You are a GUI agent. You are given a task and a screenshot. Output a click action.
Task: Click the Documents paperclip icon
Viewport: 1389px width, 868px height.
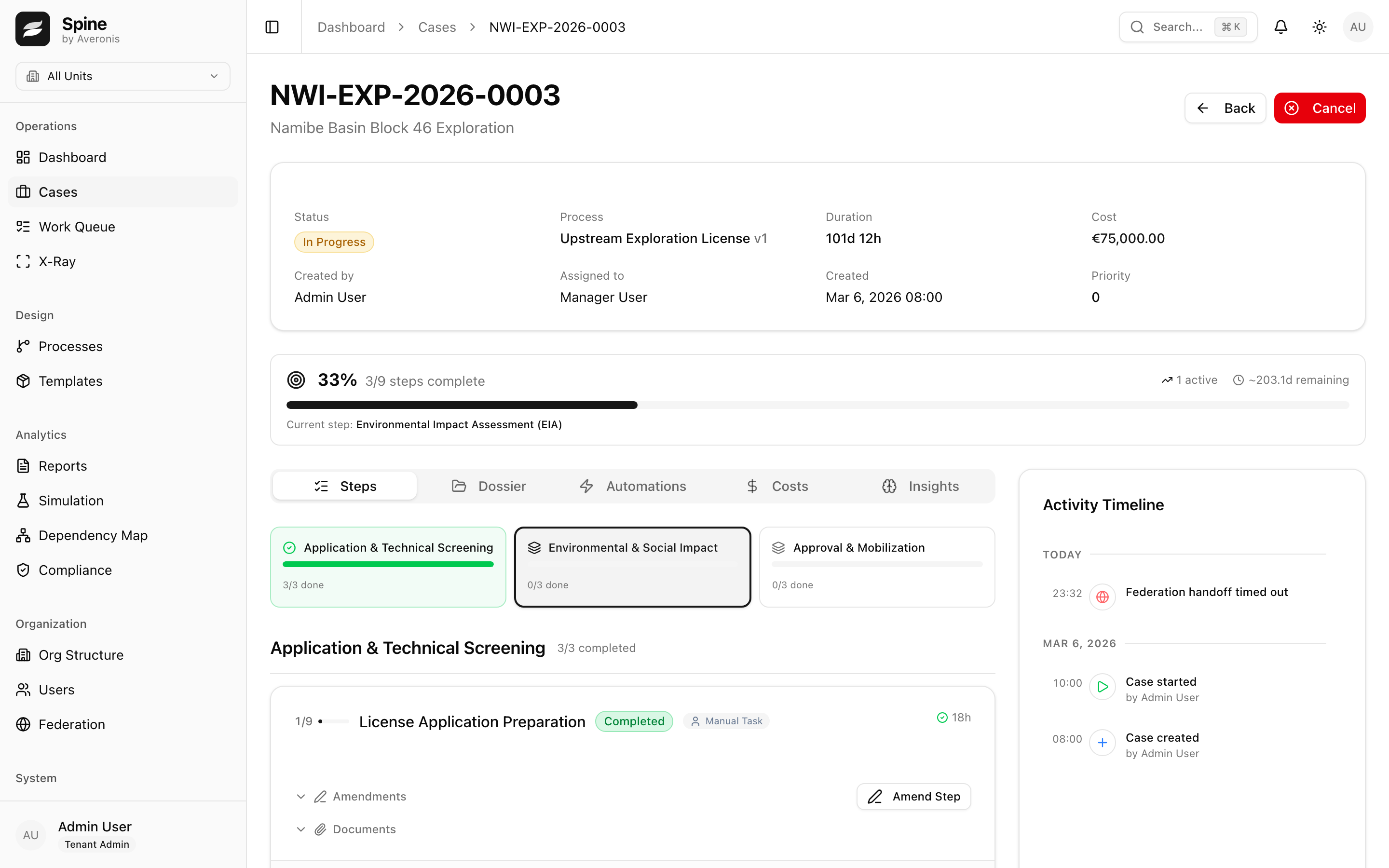[320, 829]
